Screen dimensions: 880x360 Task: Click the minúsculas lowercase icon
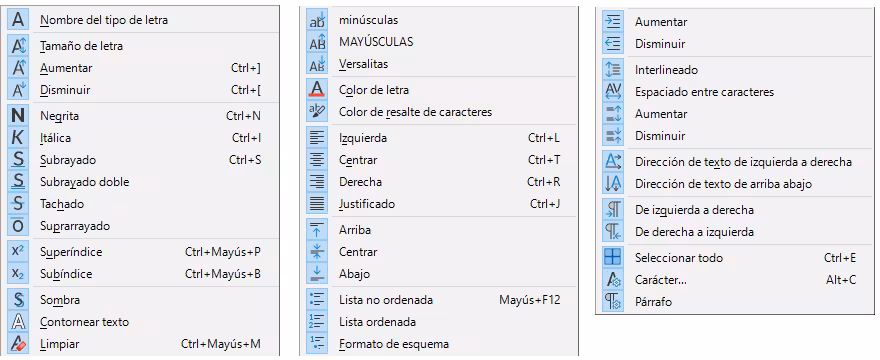tap(317, 20)
